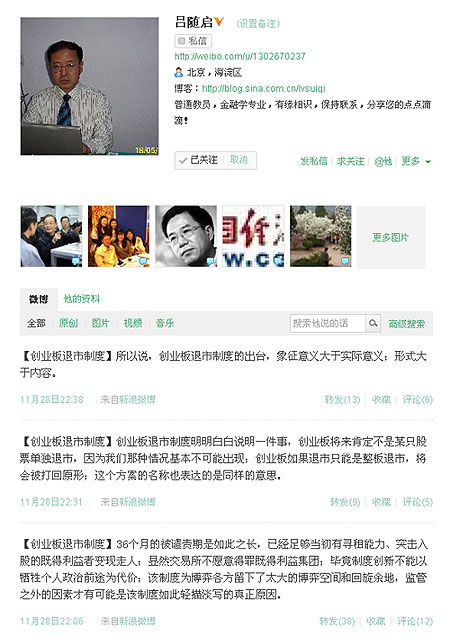This screenshot has width=450, height=636.
Task: Open the weibo.com profile URL link
Action: (x=240, y=56)
